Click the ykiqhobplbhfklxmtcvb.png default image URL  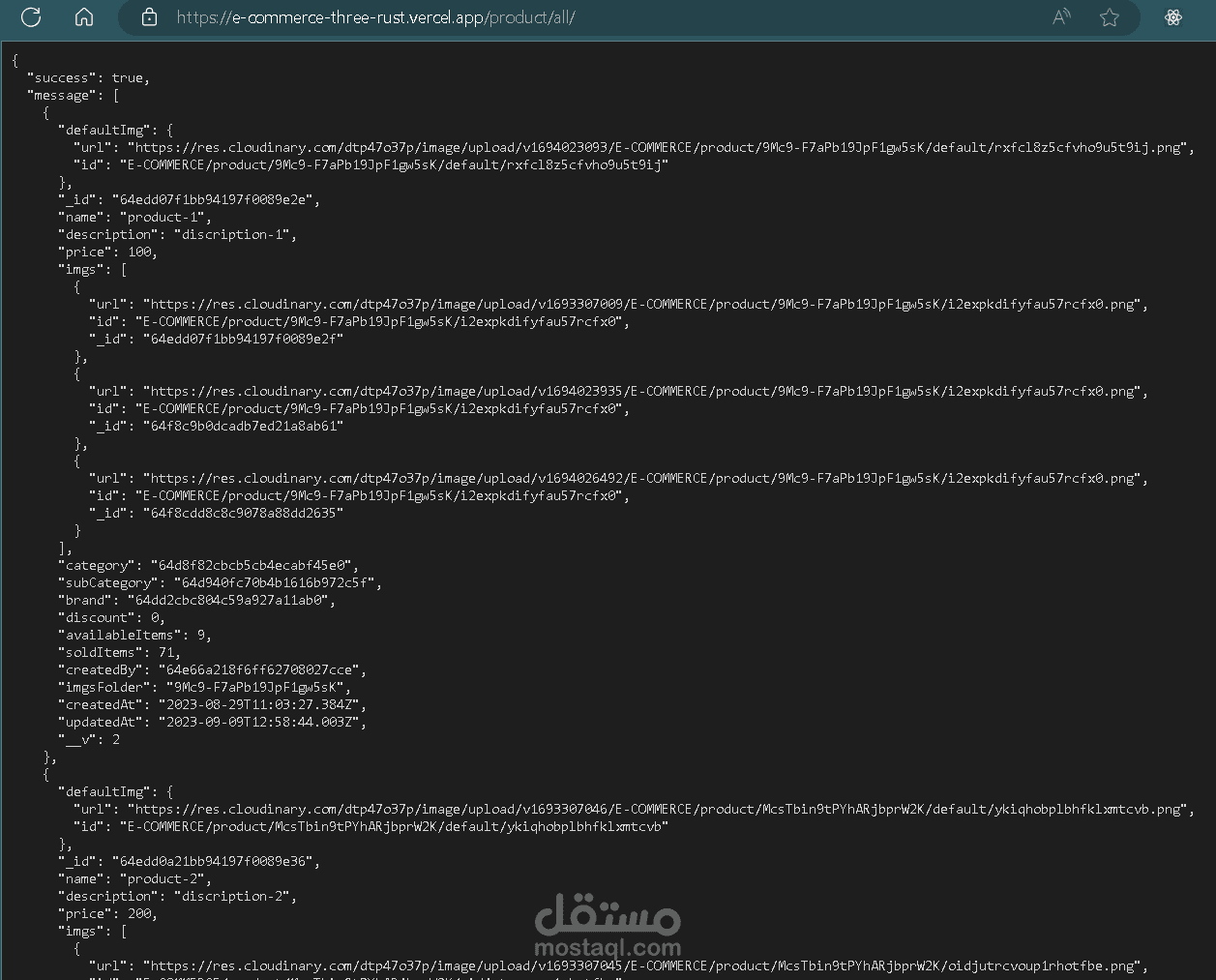pyautogui.click(x=660, y=809)
